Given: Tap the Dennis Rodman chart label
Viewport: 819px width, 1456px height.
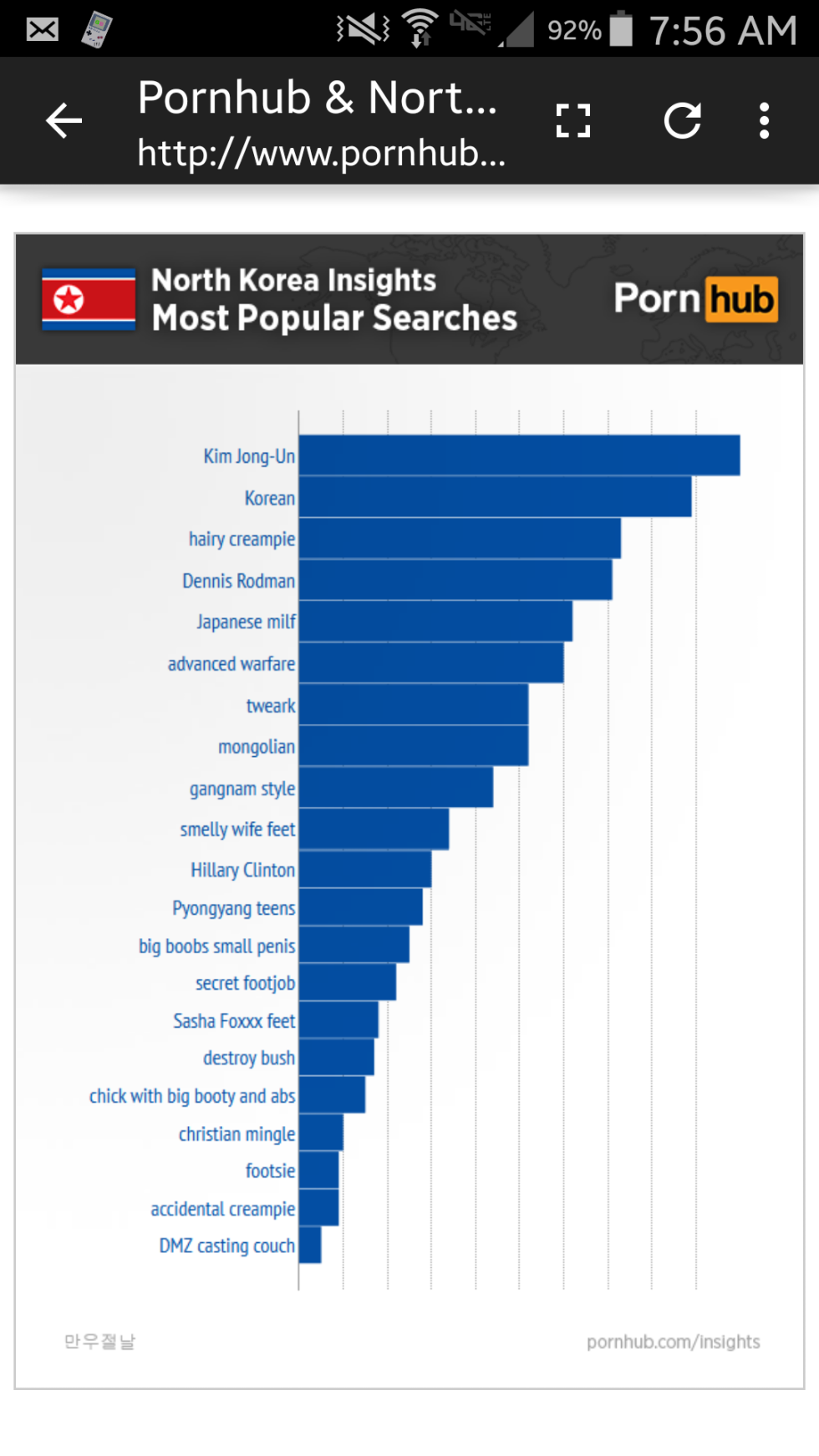Looking at the screenshot, I should tap(239, 581).
